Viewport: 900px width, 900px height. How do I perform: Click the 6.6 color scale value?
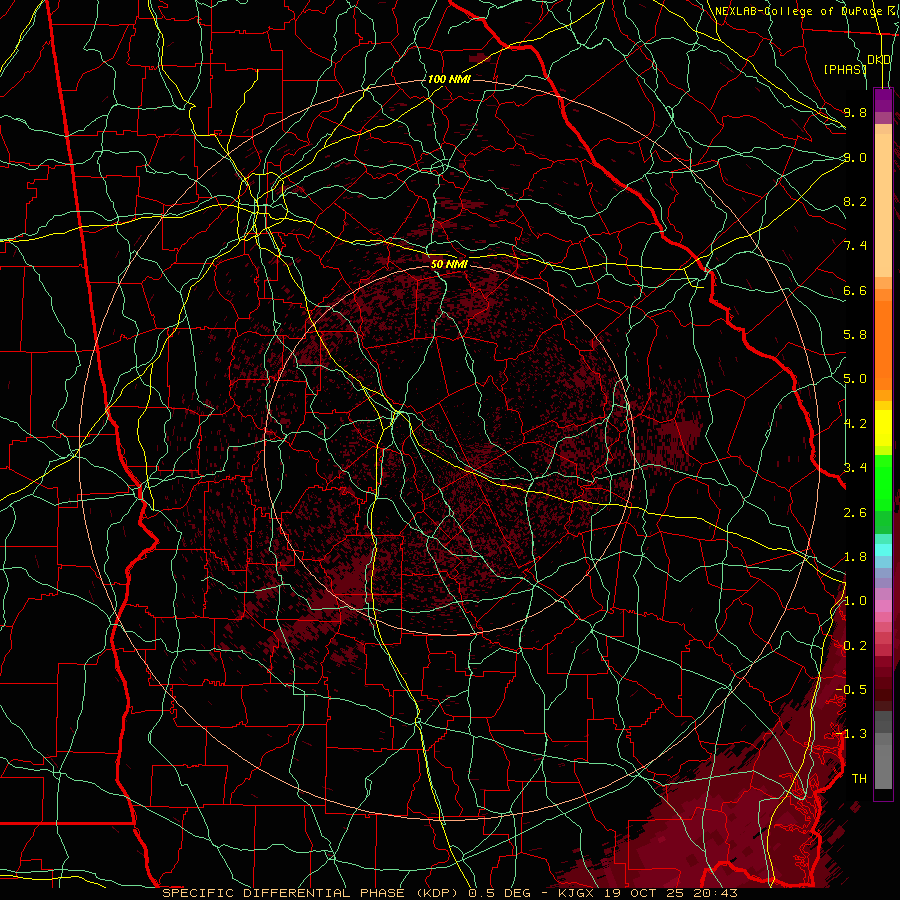(x=855, y=290)
